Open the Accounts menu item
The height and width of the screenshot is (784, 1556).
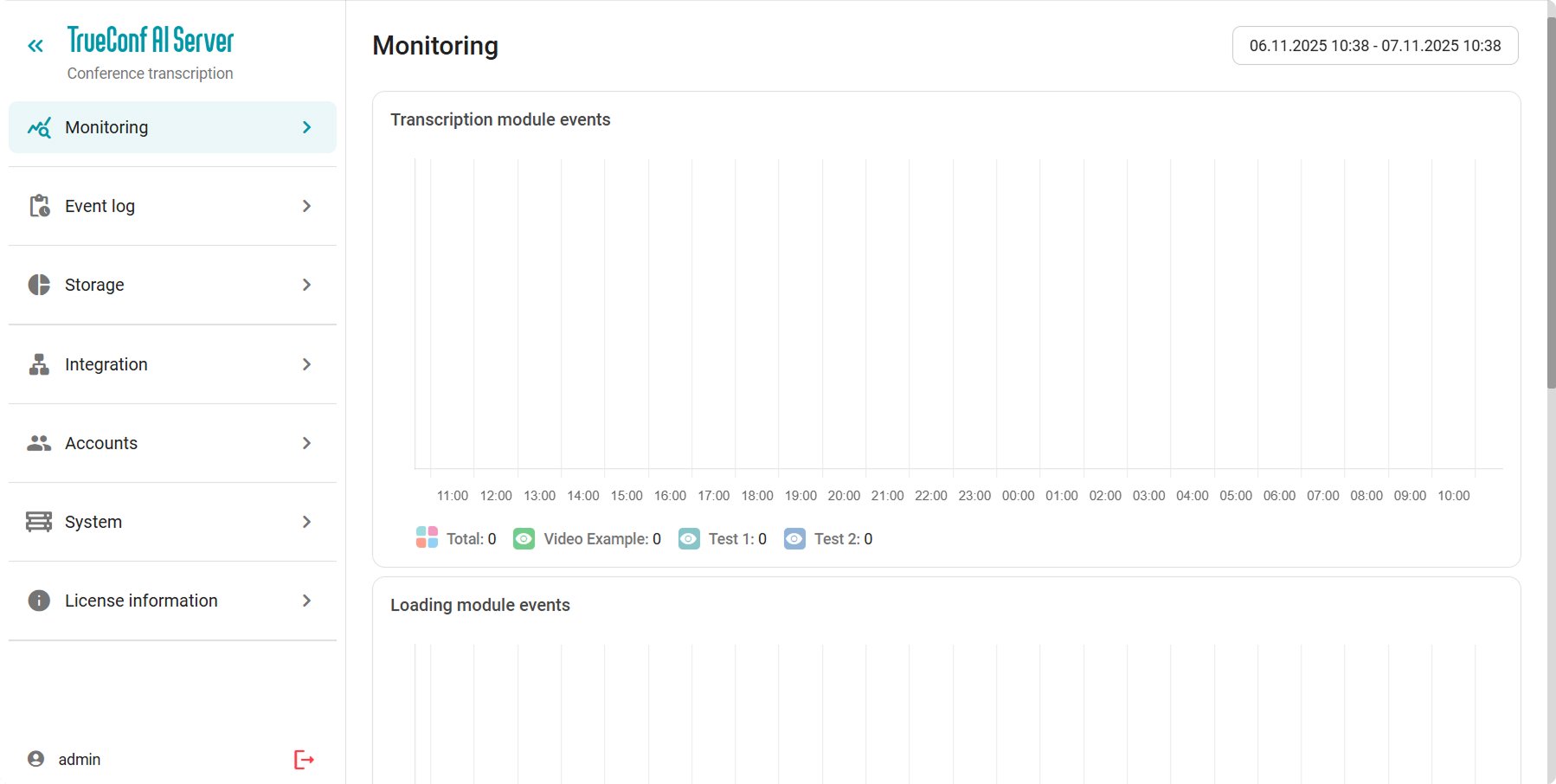pos(101,443)
